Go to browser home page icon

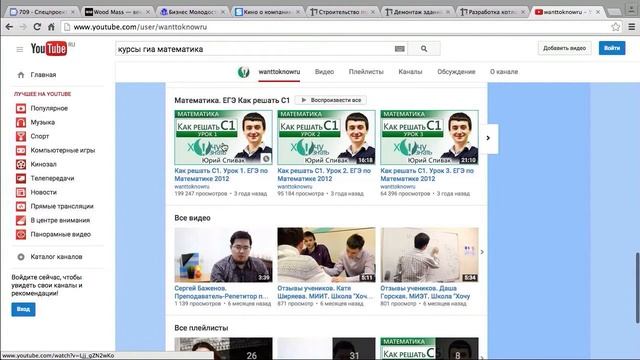51,27
